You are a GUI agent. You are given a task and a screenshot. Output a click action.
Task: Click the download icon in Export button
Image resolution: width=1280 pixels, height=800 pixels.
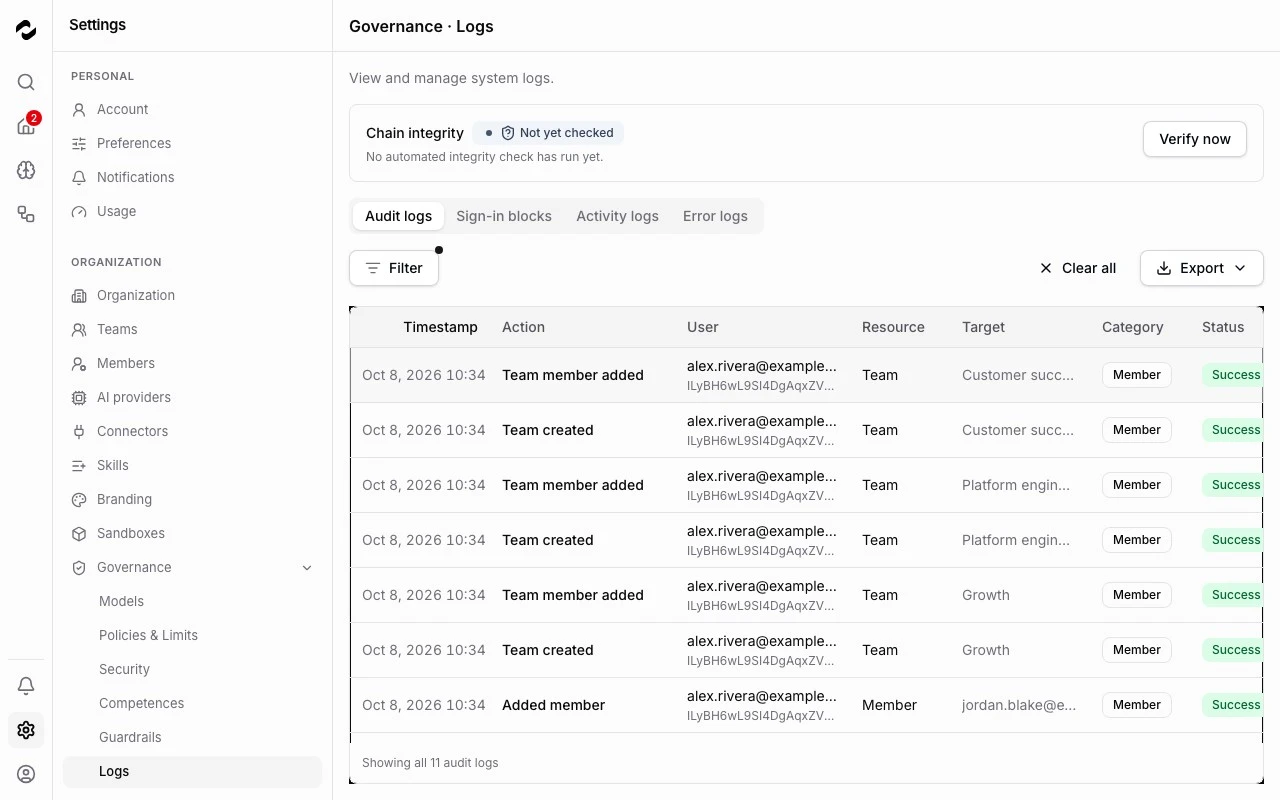pos(1164,268)
